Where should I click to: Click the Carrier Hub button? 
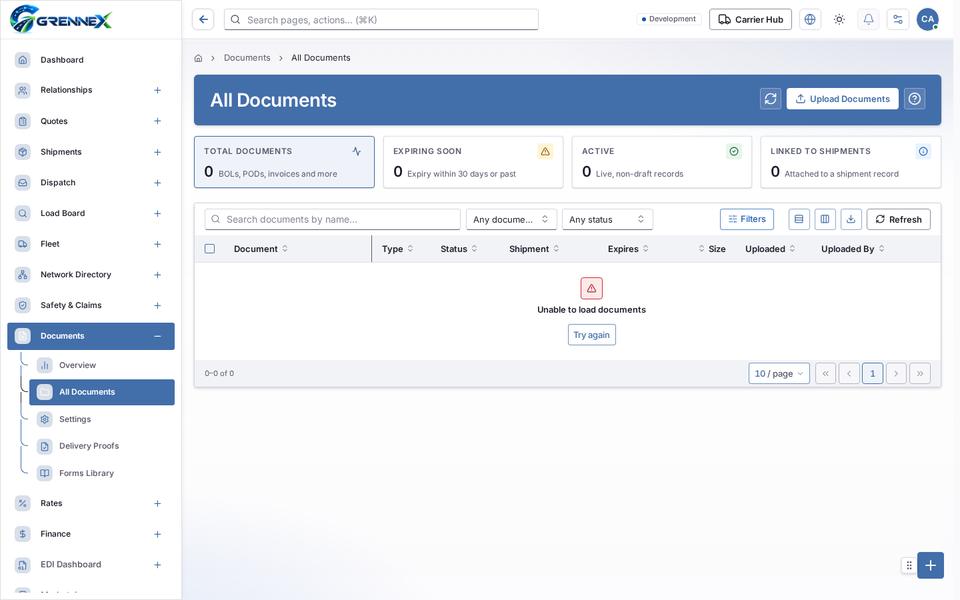[x=750, y=20]
